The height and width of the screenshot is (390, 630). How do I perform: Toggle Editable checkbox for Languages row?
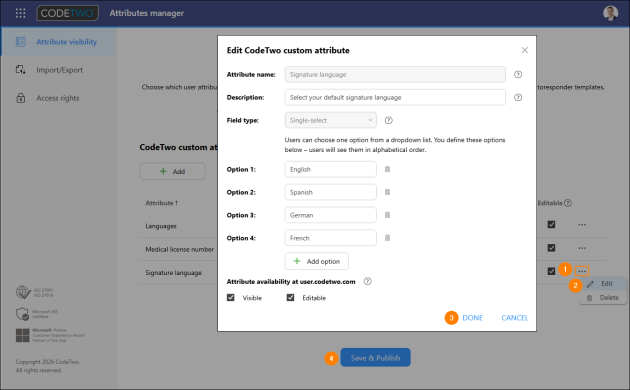point(551,225)
